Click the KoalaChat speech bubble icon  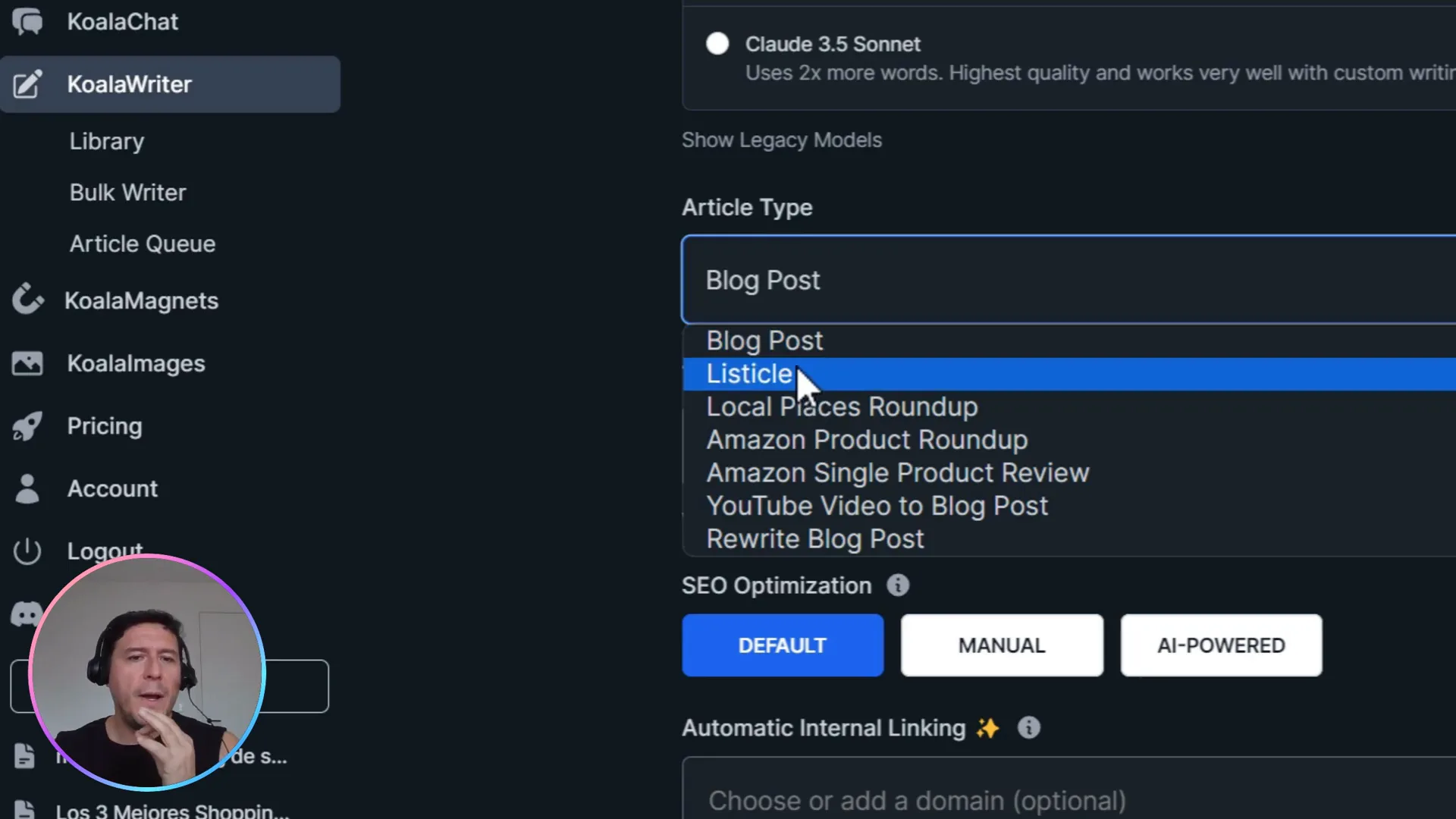point(27,21)
